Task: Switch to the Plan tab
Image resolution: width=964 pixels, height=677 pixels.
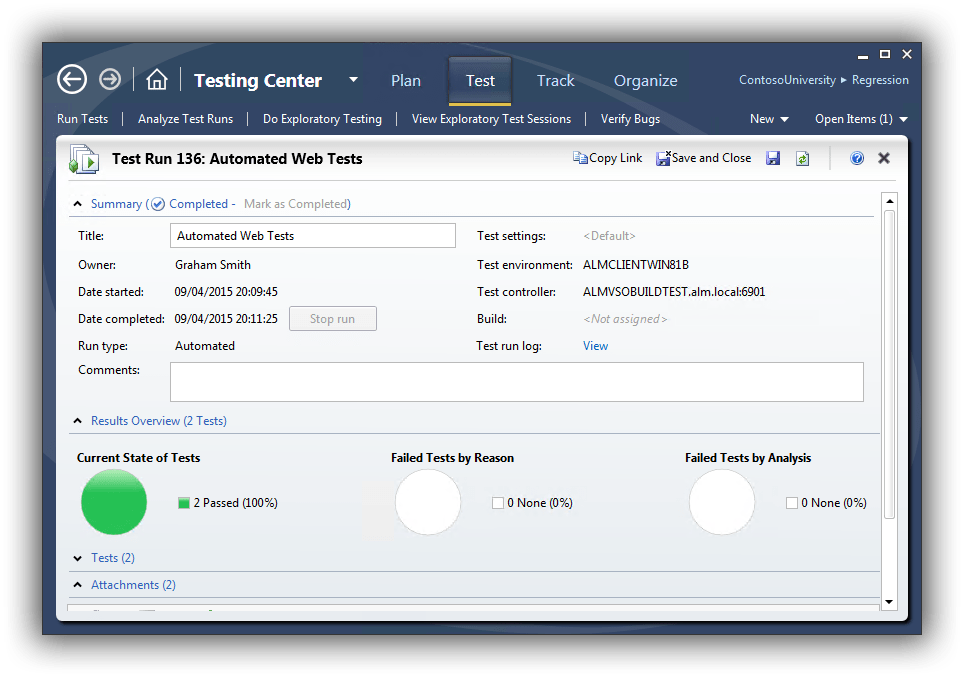Action: pos(406,81)
